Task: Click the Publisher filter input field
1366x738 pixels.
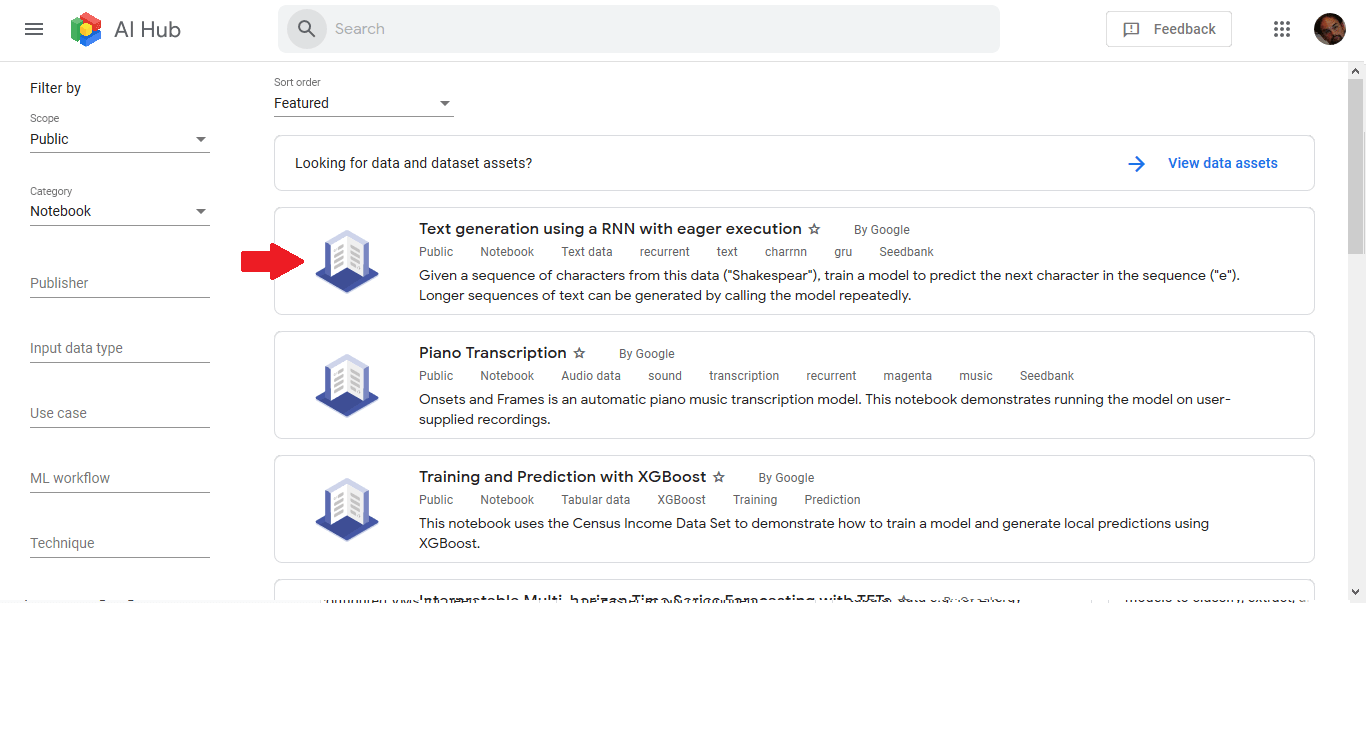Action: 119,283
